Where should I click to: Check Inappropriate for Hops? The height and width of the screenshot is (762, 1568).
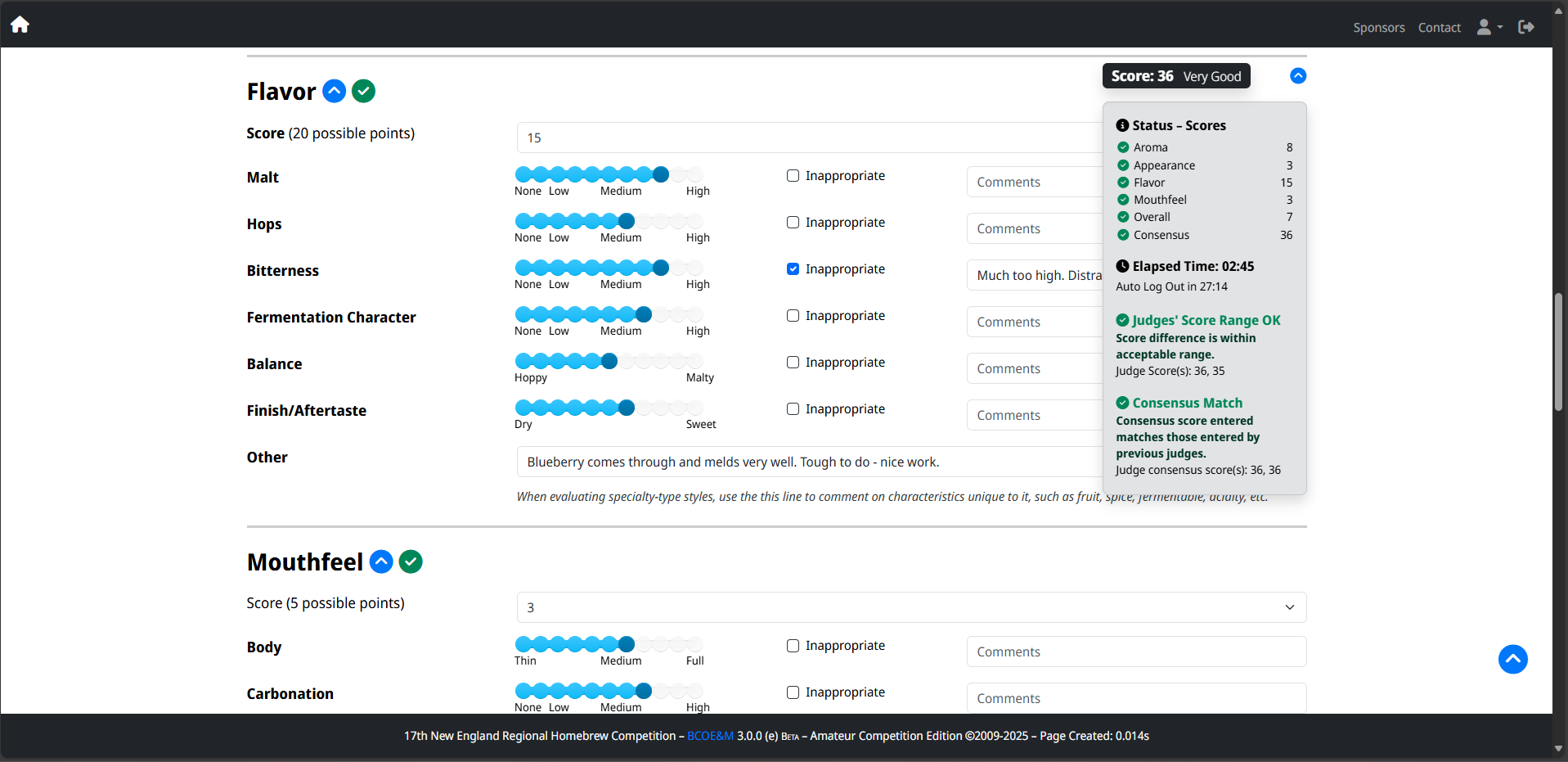[792, 221]
